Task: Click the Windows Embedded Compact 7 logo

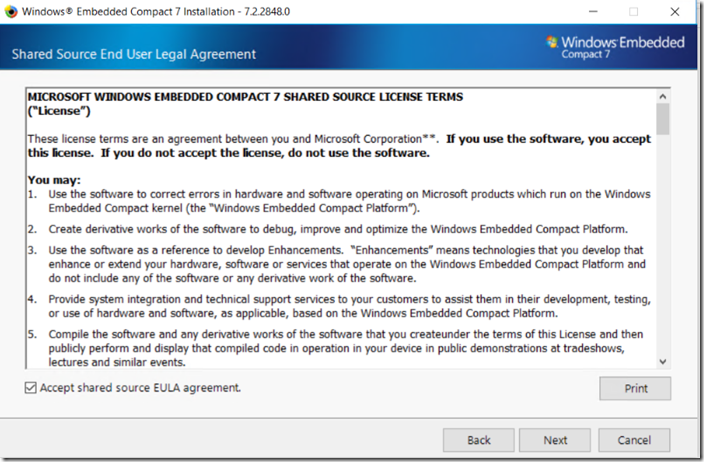Action: 615,47
